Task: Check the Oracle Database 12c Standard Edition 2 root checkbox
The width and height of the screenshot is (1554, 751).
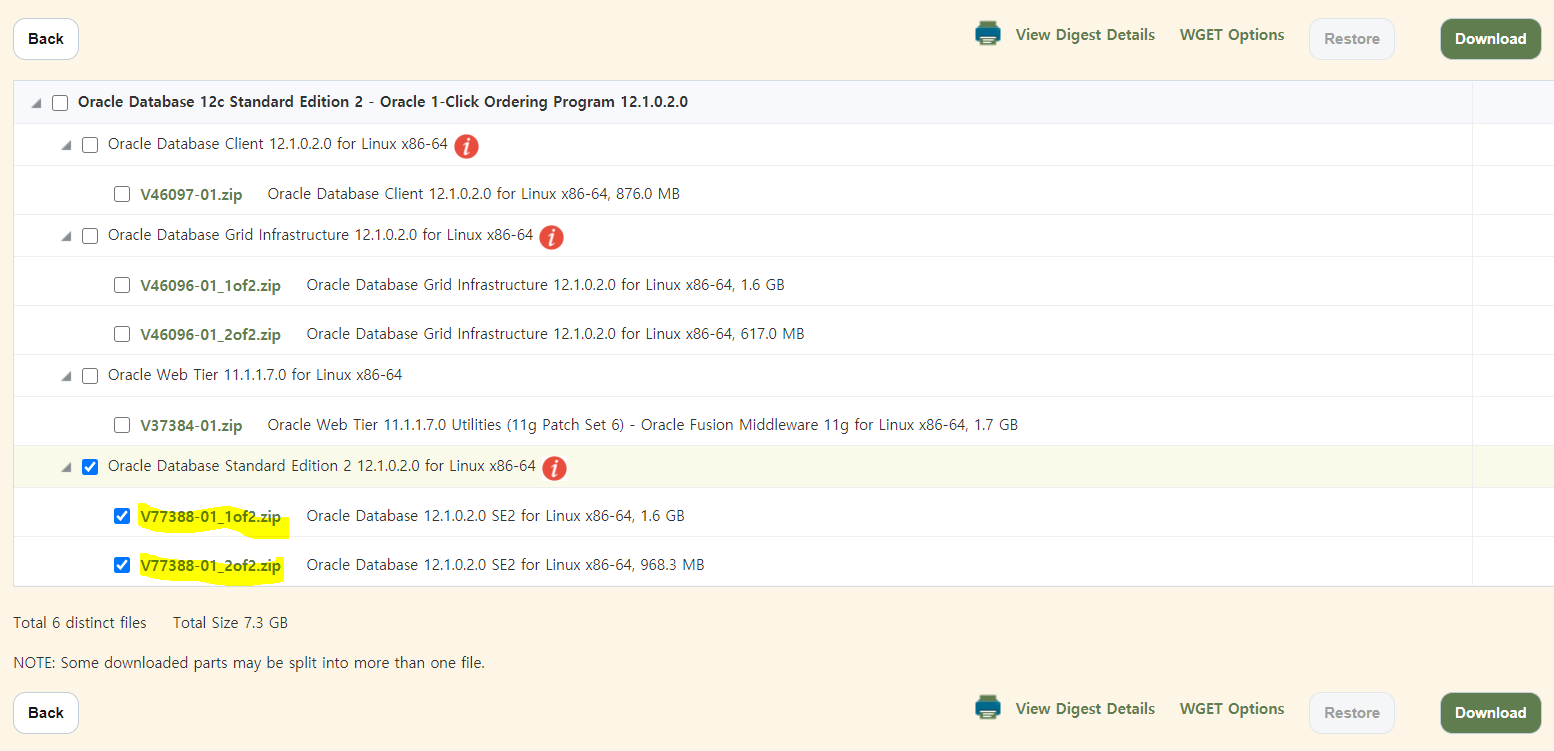Action: tap(60, 103)
